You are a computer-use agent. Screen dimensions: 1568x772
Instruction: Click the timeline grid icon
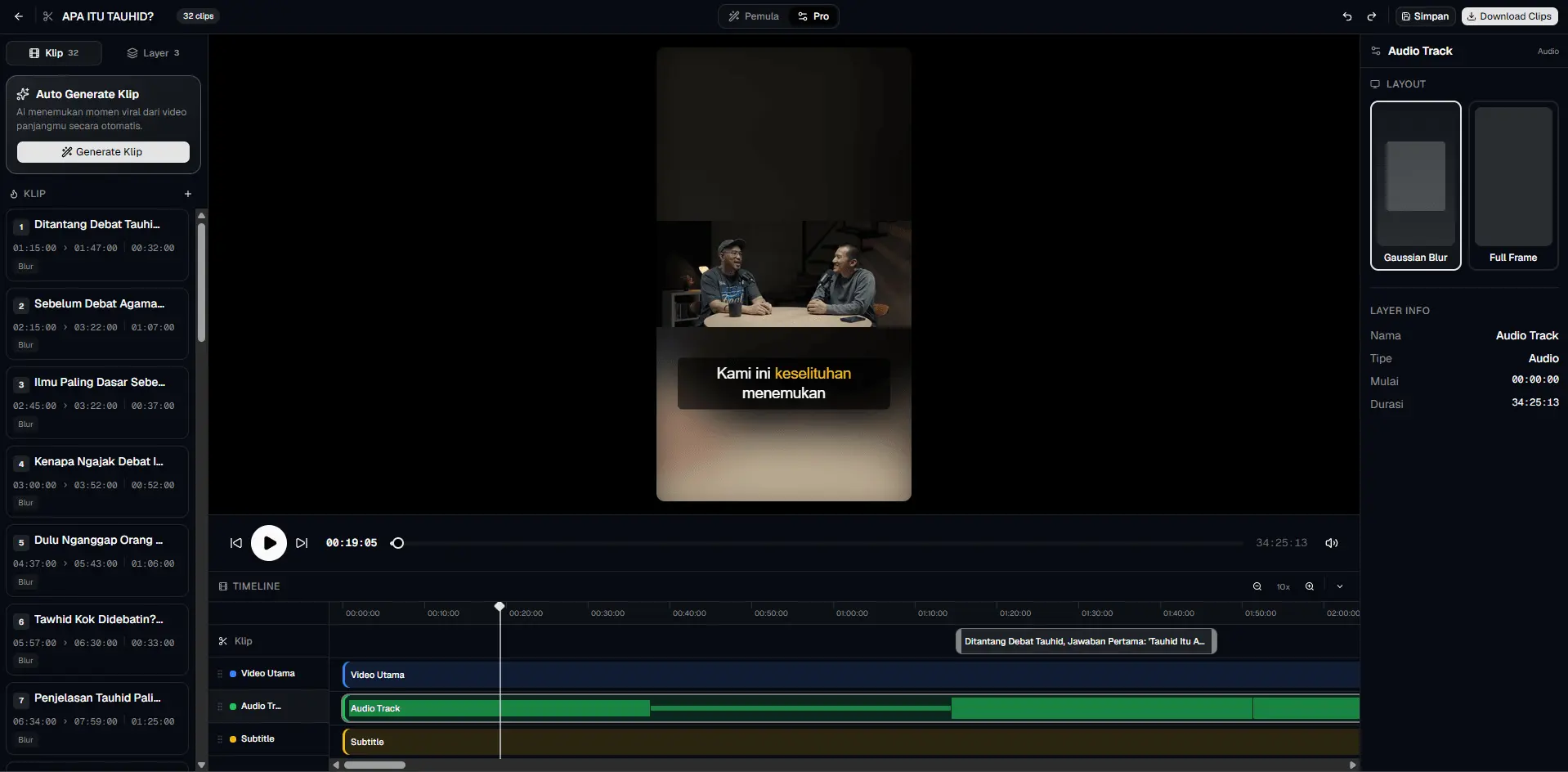point(223,586)
